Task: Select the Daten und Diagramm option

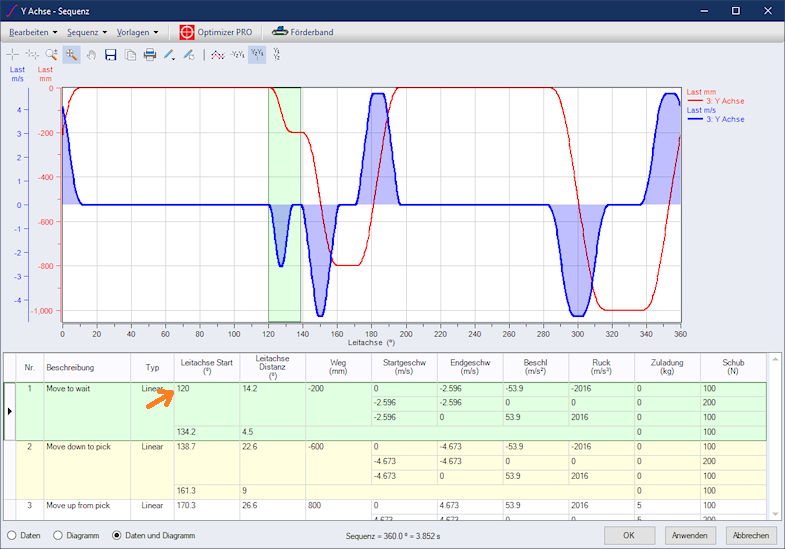Action: 118,536
